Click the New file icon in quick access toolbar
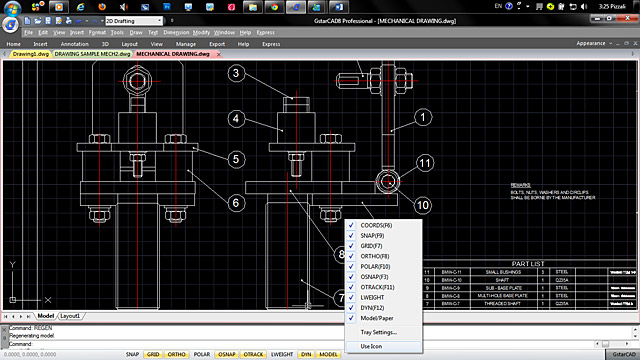640x360 pixels. tap(27, 21)
